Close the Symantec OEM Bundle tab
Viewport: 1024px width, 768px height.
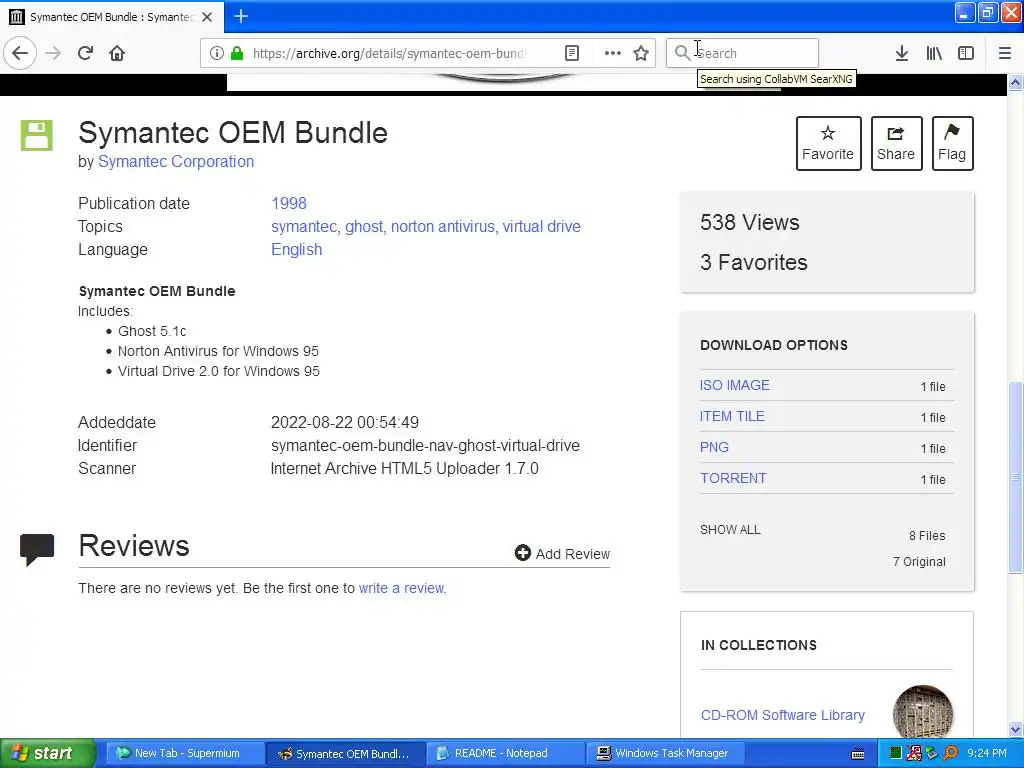(x=207, y=17)
